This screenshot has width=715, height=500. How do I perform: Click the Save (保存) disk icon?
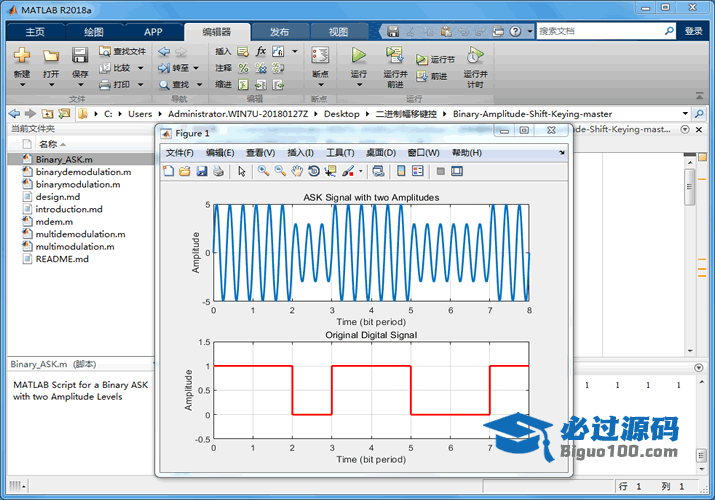point(80,55)
